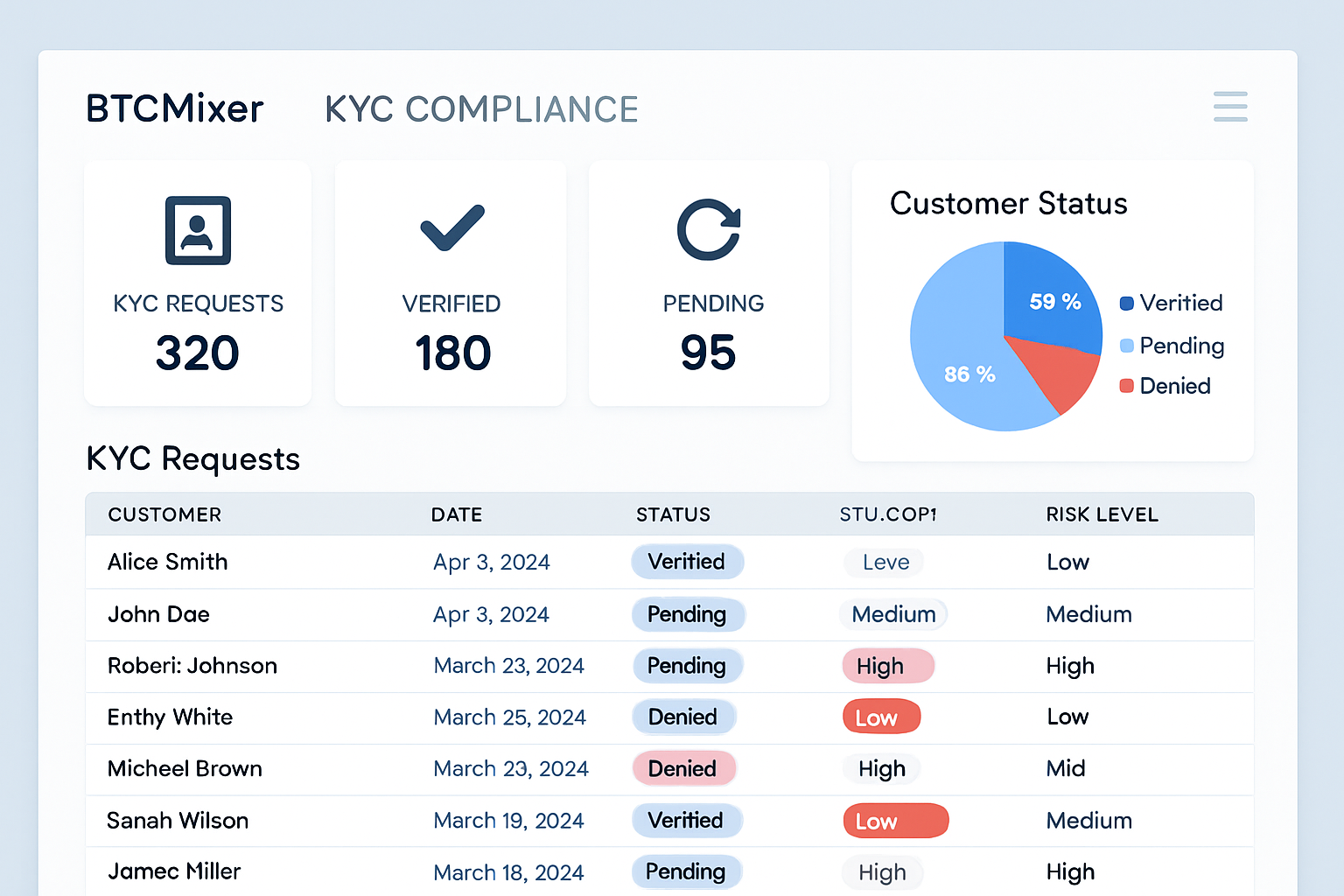Select Micheel Brown's High score badge
1344x896 pixels.
[881, 768]
